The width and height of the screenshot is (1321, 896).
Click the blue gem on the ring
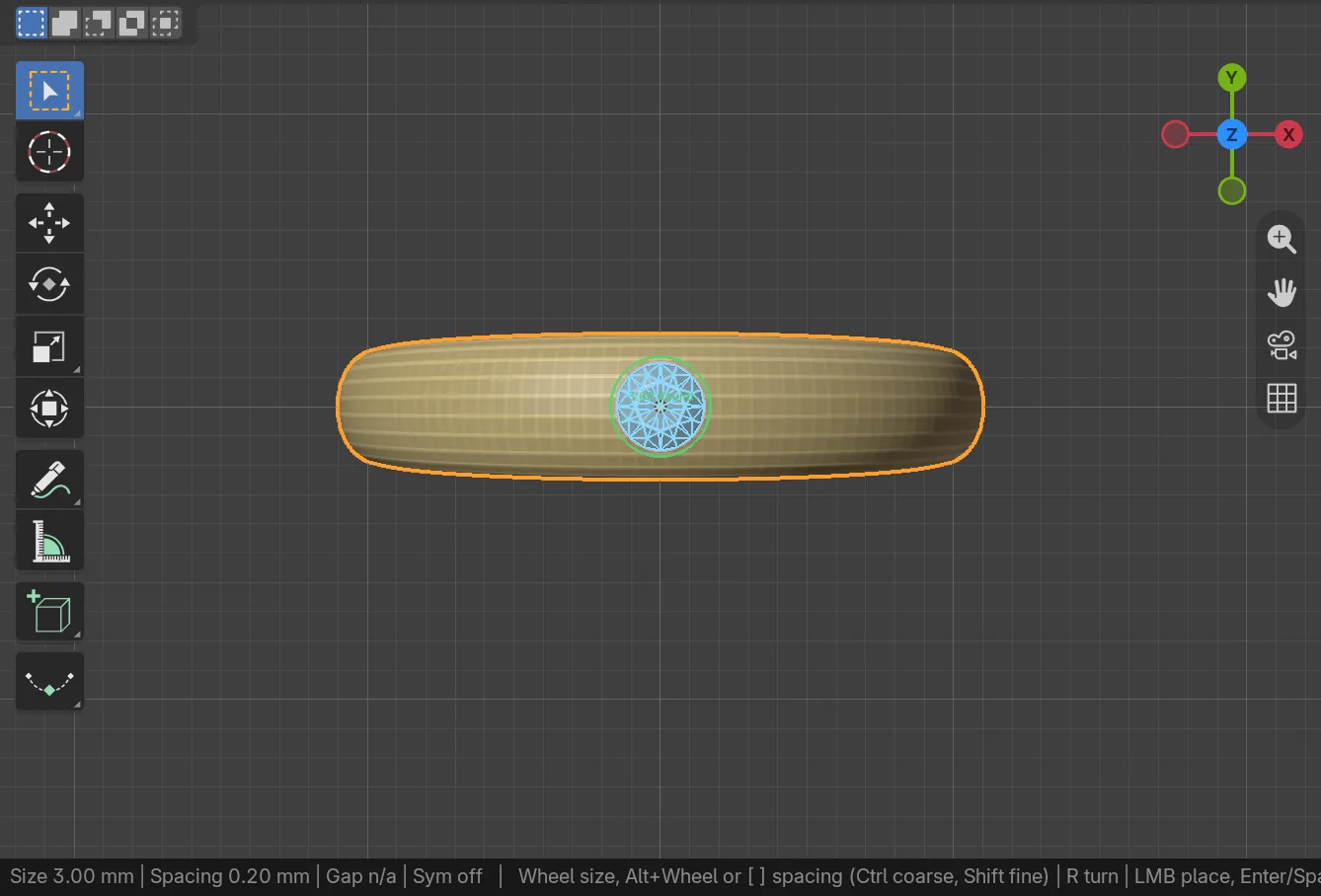pos(660,407)
